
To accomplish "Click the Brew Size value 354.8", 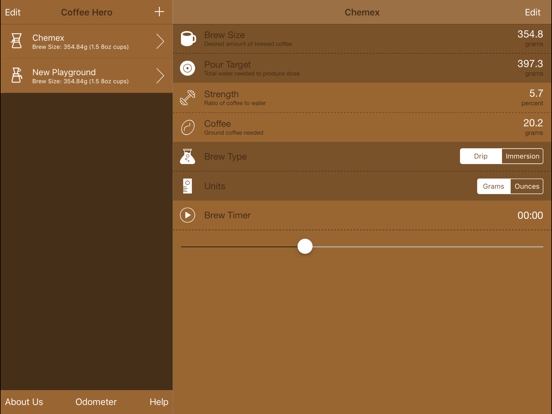I will (x=530, y=34).
